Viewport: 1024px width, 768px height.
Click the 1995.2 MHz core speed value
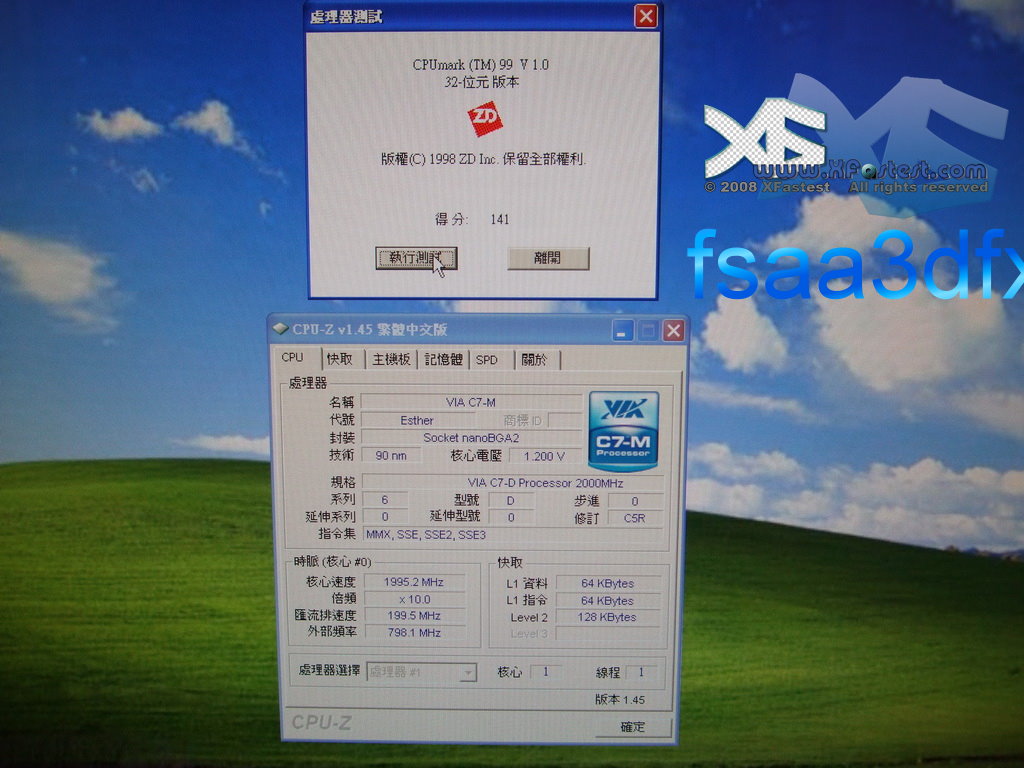pos(414,582)
